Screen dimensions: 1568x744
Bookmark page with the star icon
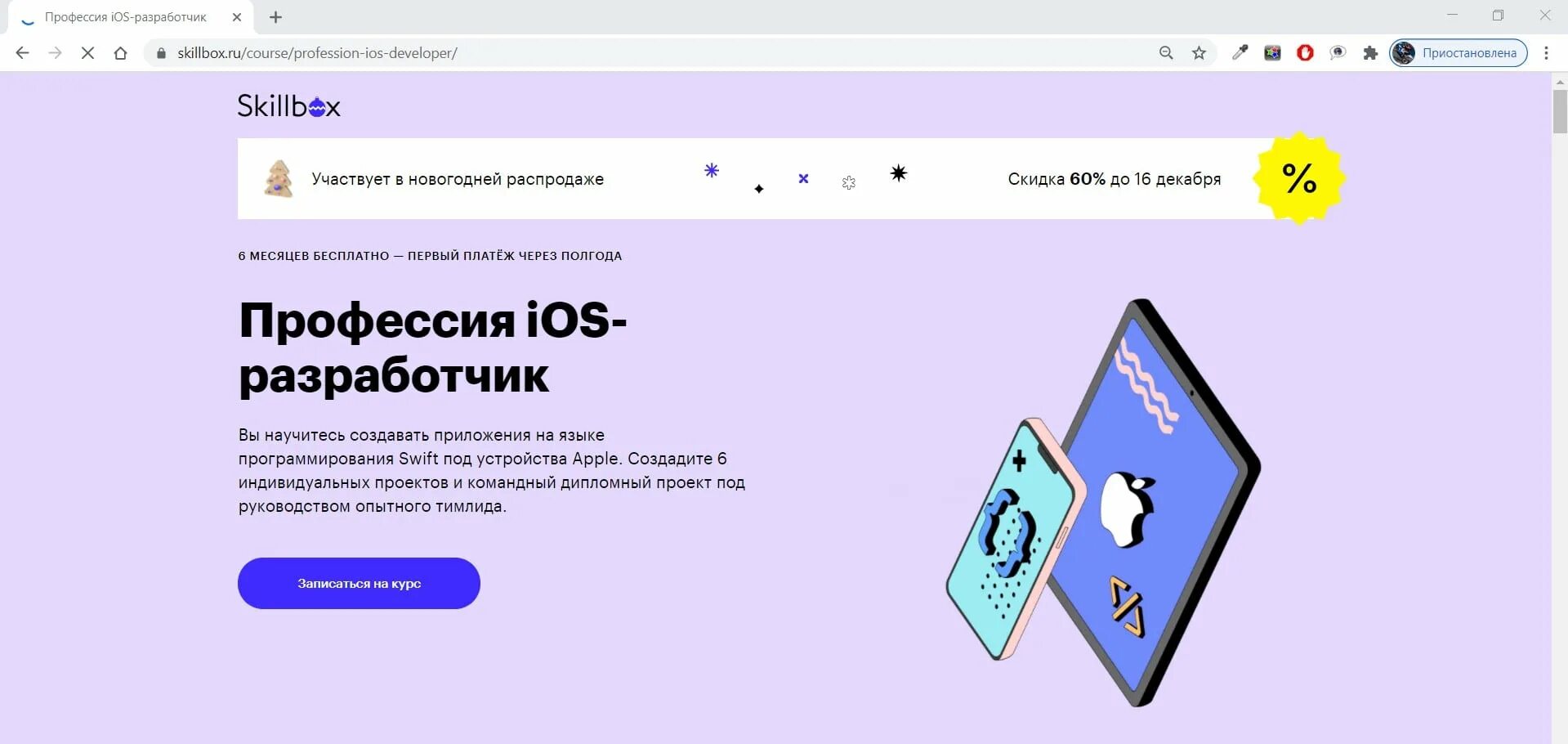(x=1199, y=53)
